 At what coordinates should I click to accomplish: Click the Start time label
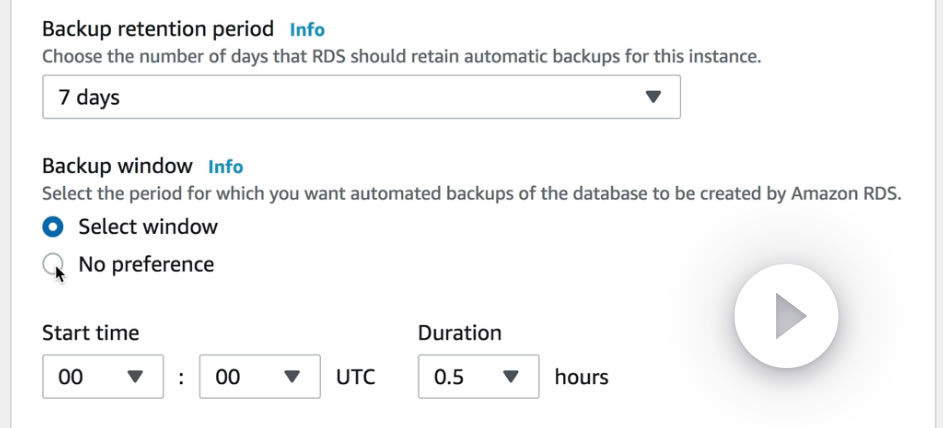coord(91,333)
